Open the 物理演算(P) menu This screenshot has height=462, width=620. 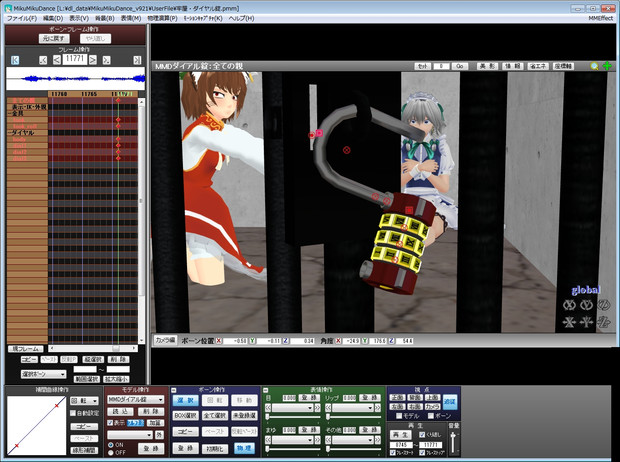pyautogui.click(x=162, y=18)
